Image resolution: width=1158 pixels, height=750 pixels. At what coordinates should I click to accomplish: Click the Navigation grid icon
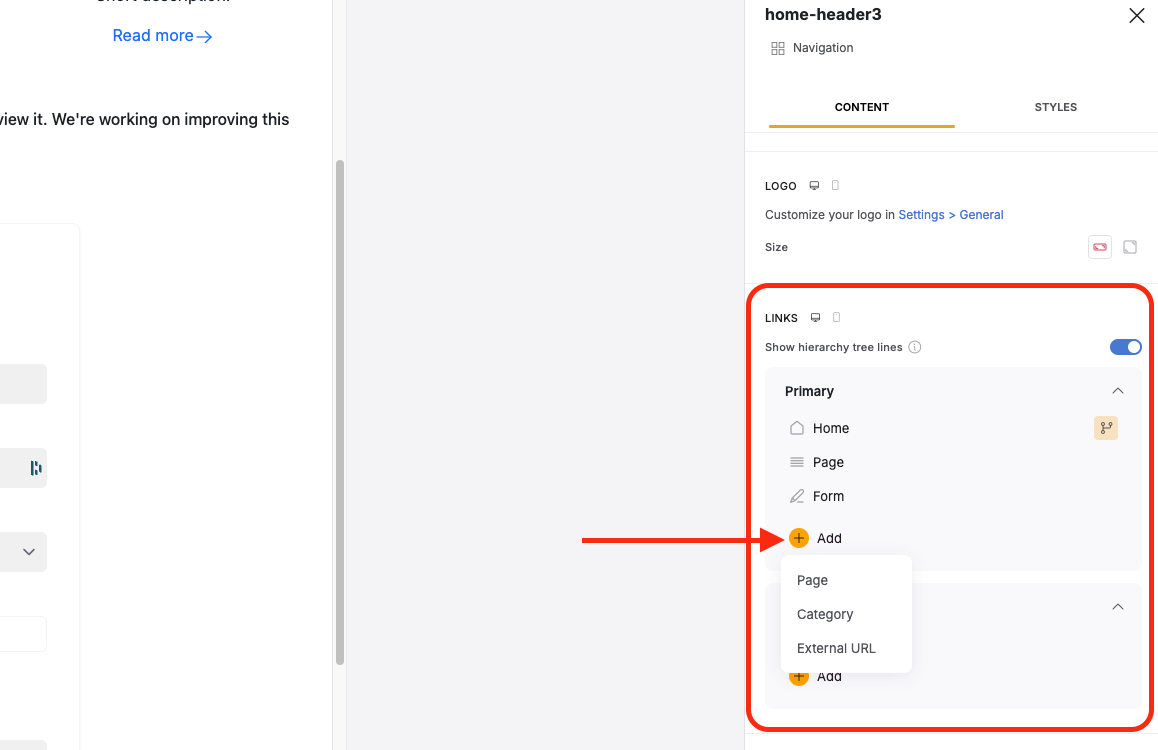click(778, 48)
